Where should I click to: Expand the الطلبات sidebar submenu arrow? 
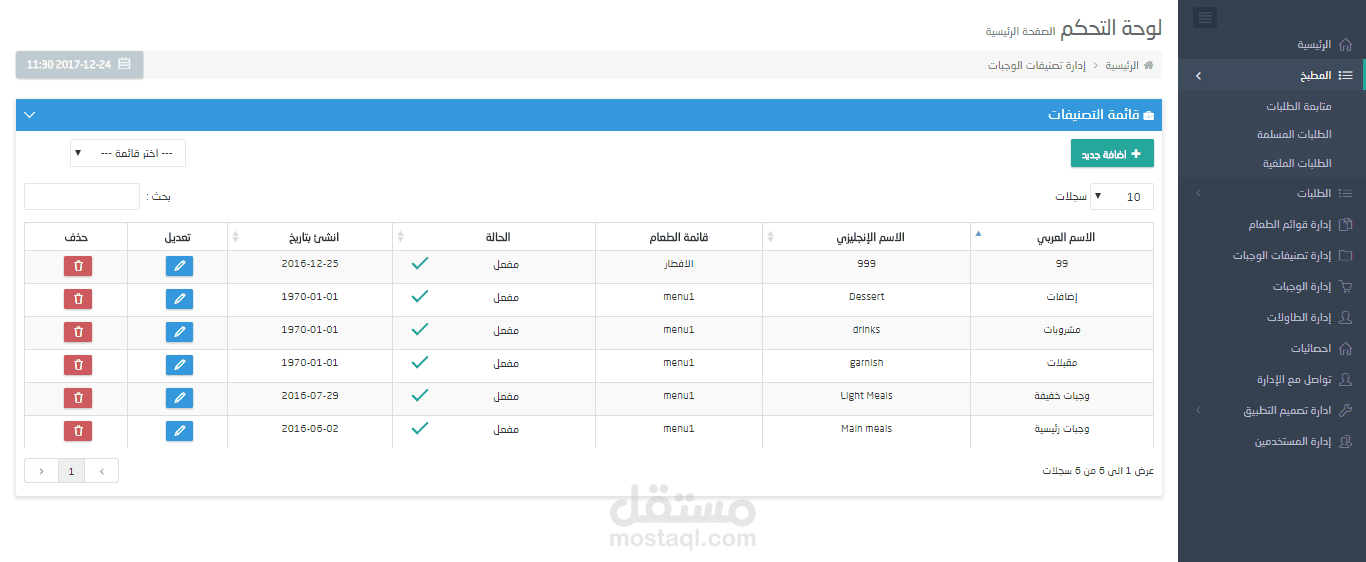tap(1198, 193)
